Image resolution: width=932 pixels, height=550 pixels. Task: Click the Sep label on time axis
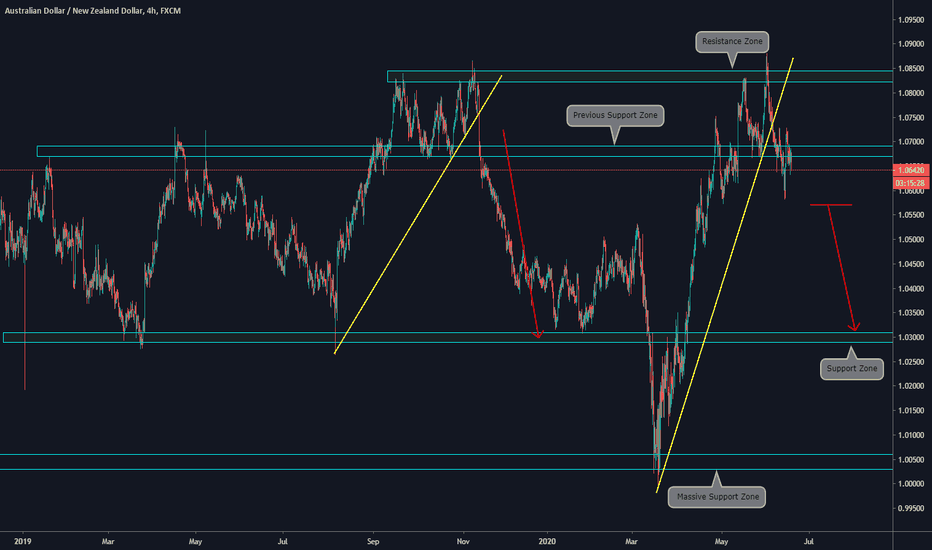(x=373, y=541)
